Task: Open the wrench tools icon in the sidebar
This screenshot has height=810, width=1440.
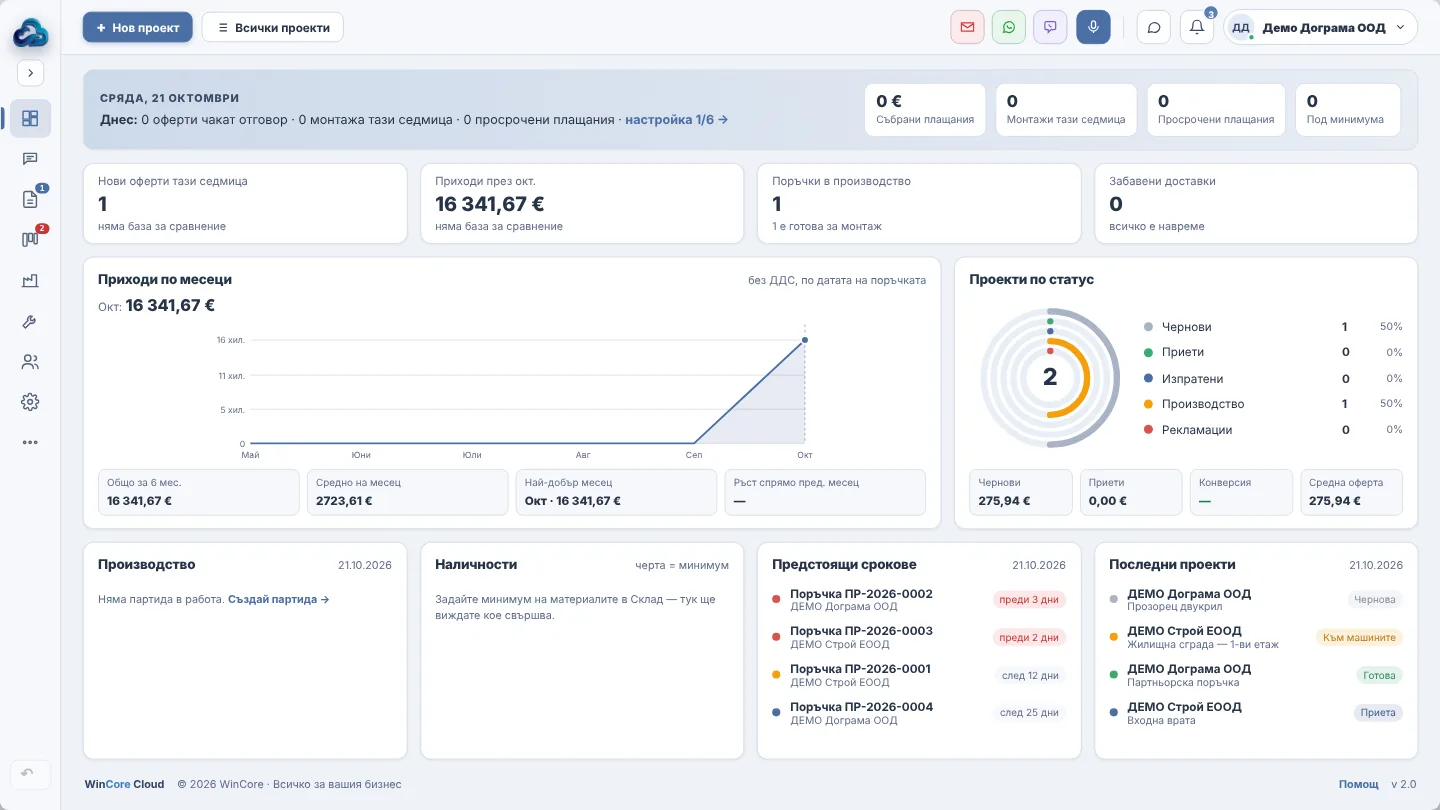Action: pyautogui.click(x=30, y=322)
